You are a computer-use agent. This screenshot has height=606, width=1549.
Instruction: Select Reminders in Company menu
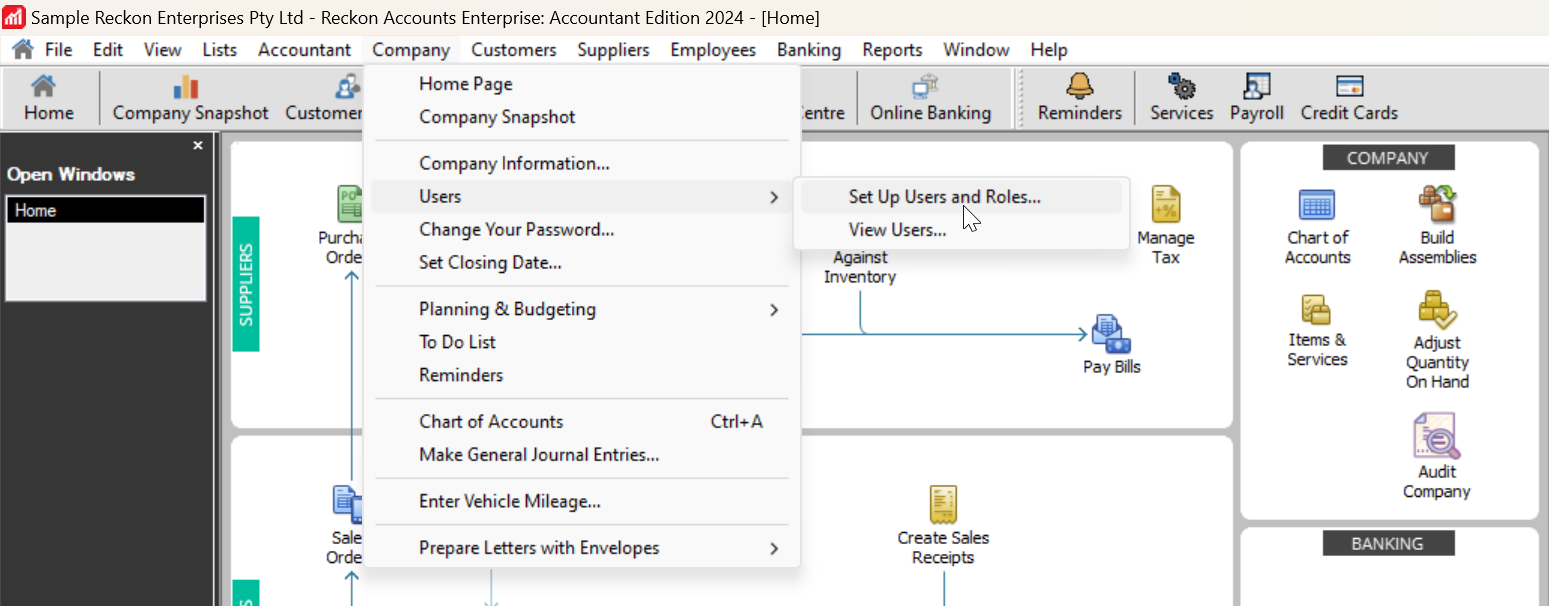coord(581,375)
